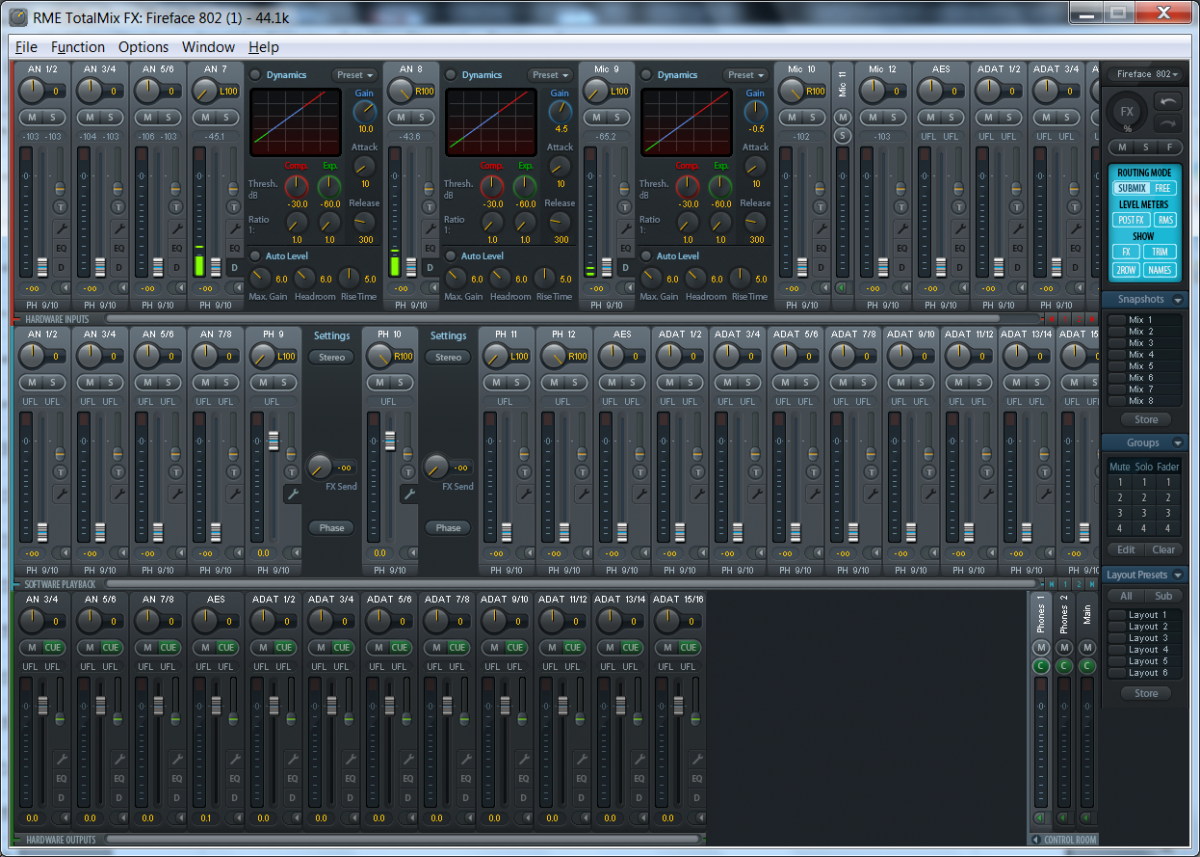Click the PH 9 software playback fader
The image size is (1200, 857).
[x=273, y=439]
